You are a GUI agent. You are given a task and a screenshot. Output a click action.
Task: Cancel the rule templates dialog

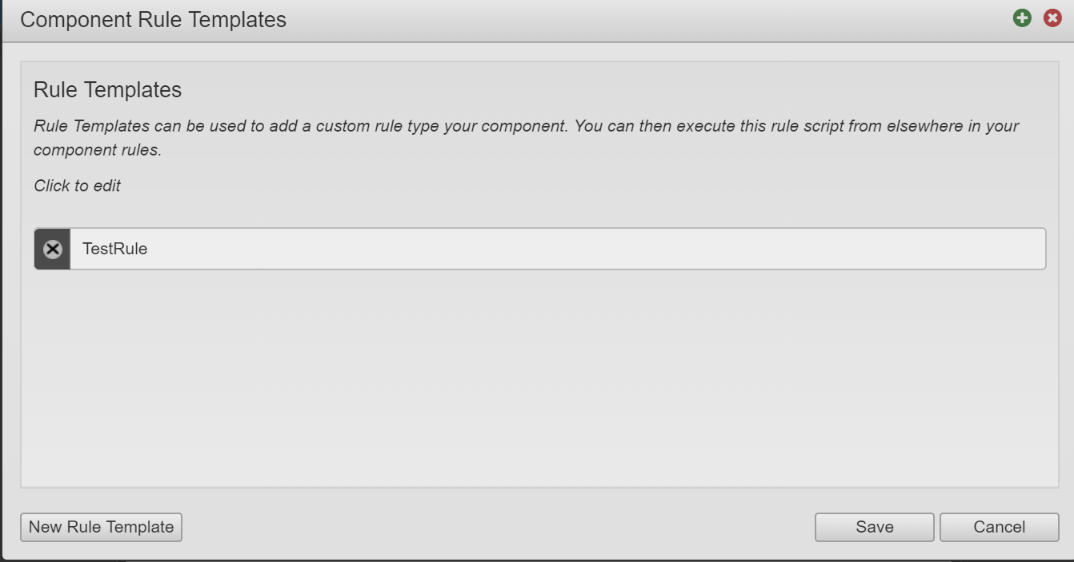(999, 527)
